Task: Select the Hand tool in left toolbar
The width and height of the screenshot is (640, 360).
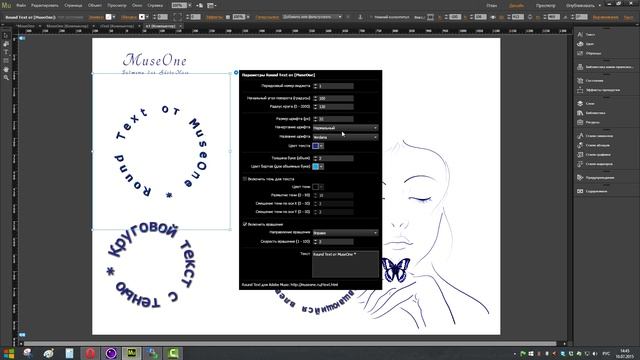Action: (x=6, y=69)
